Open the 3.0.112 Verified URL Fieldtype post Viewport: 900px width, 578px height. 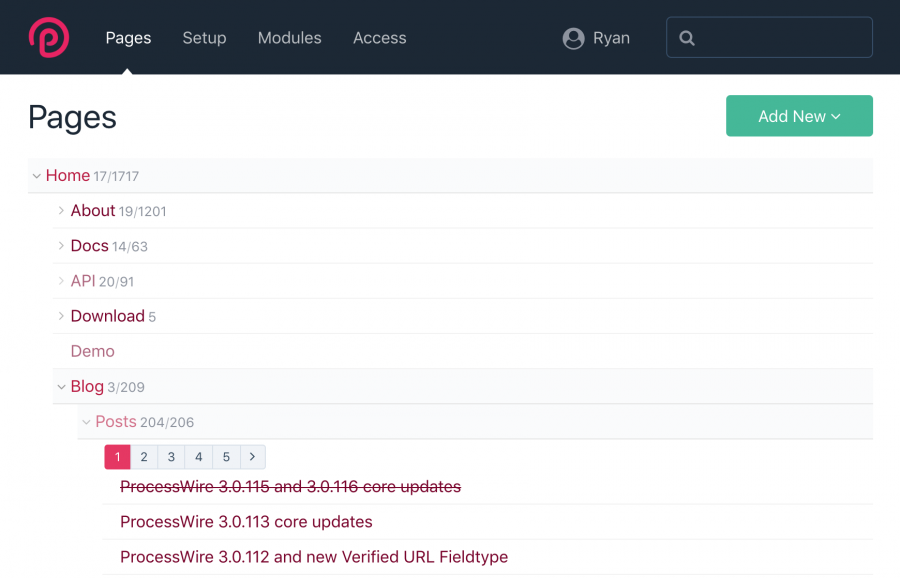pyautogui.click(x=314, y=557)
